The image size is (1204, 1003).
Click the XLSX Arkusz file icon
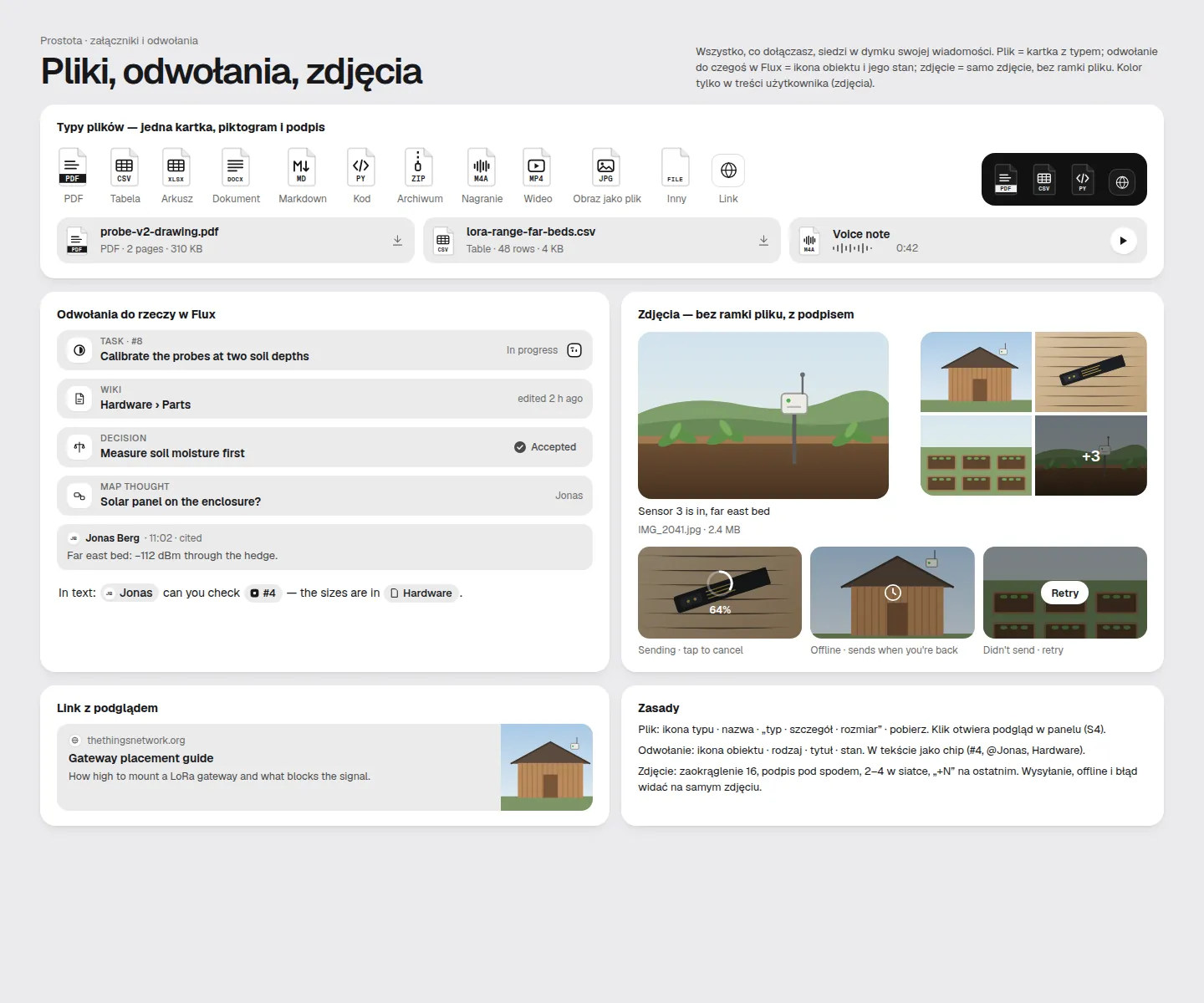[176, 166]
